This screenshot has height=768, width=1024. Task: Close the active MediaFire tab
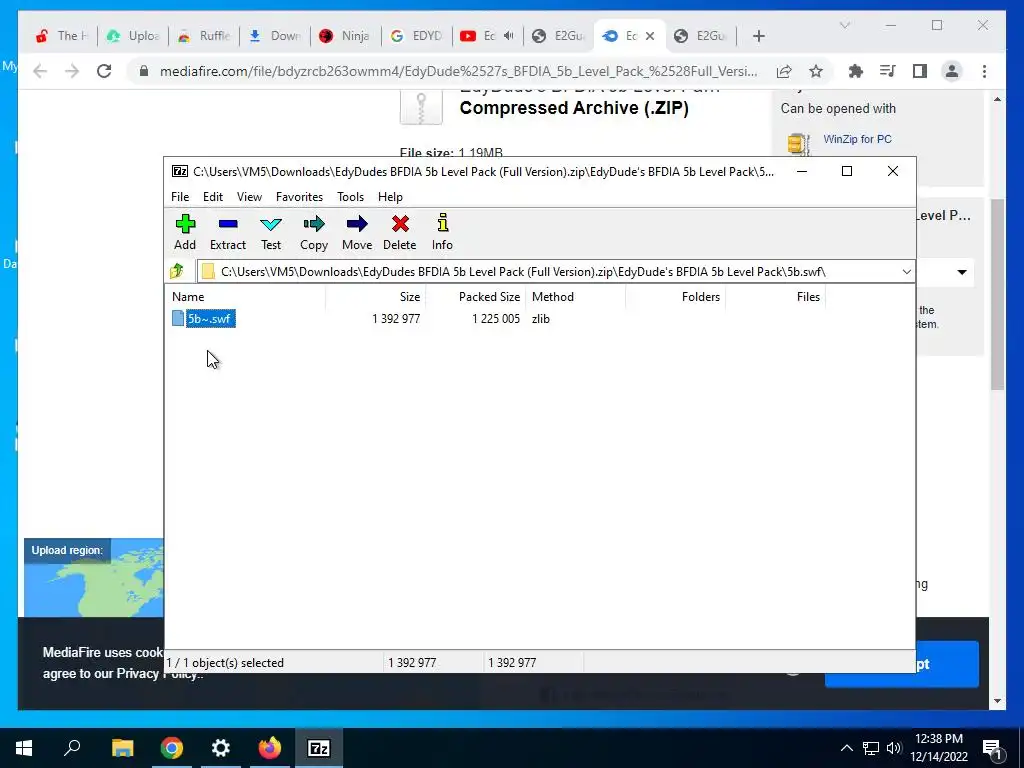pyautogui.click(x=650, y=36)
